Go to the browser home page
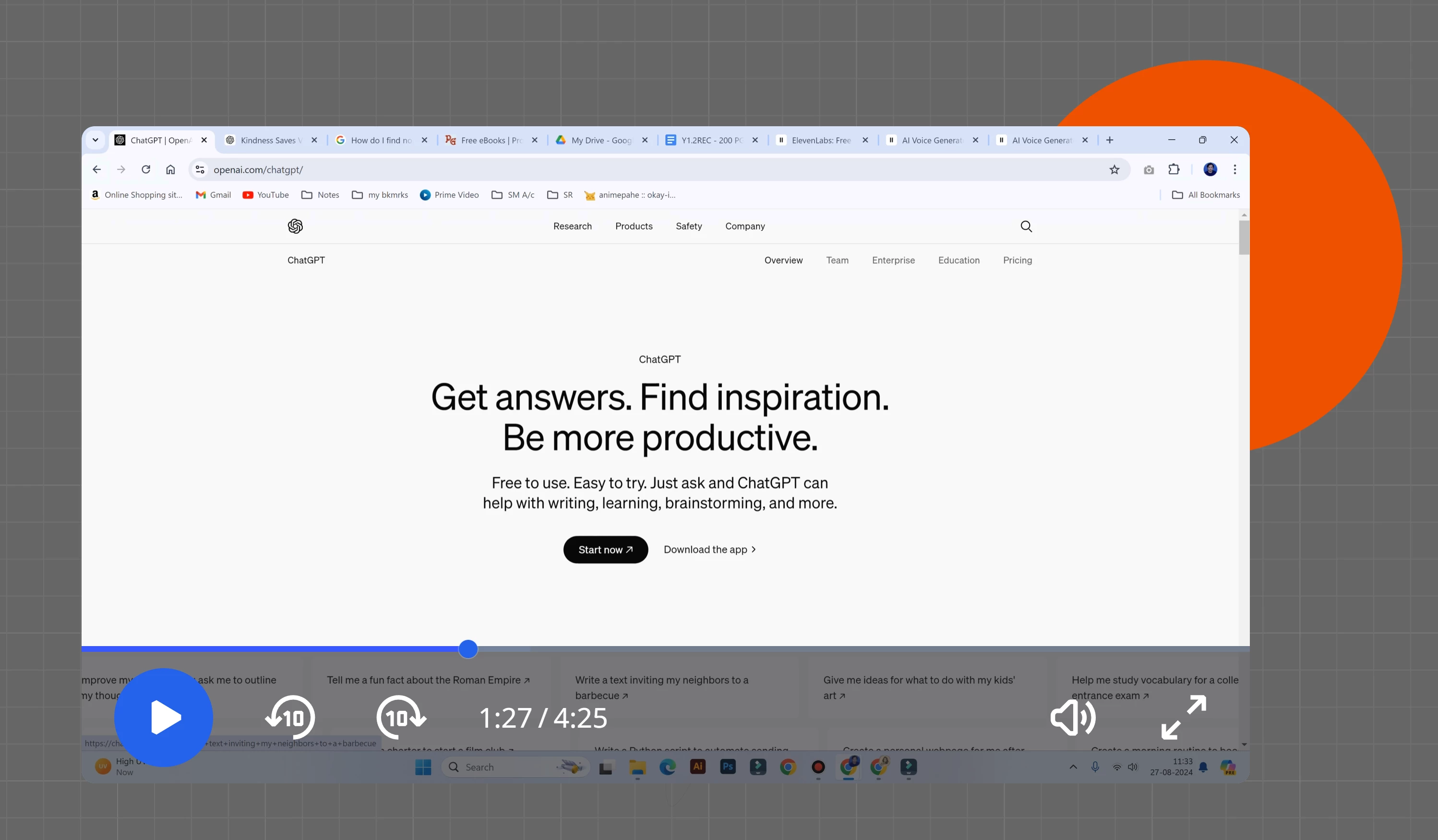Image resolution: width=1438 pixels, height=840 pixels. point(170,169)
